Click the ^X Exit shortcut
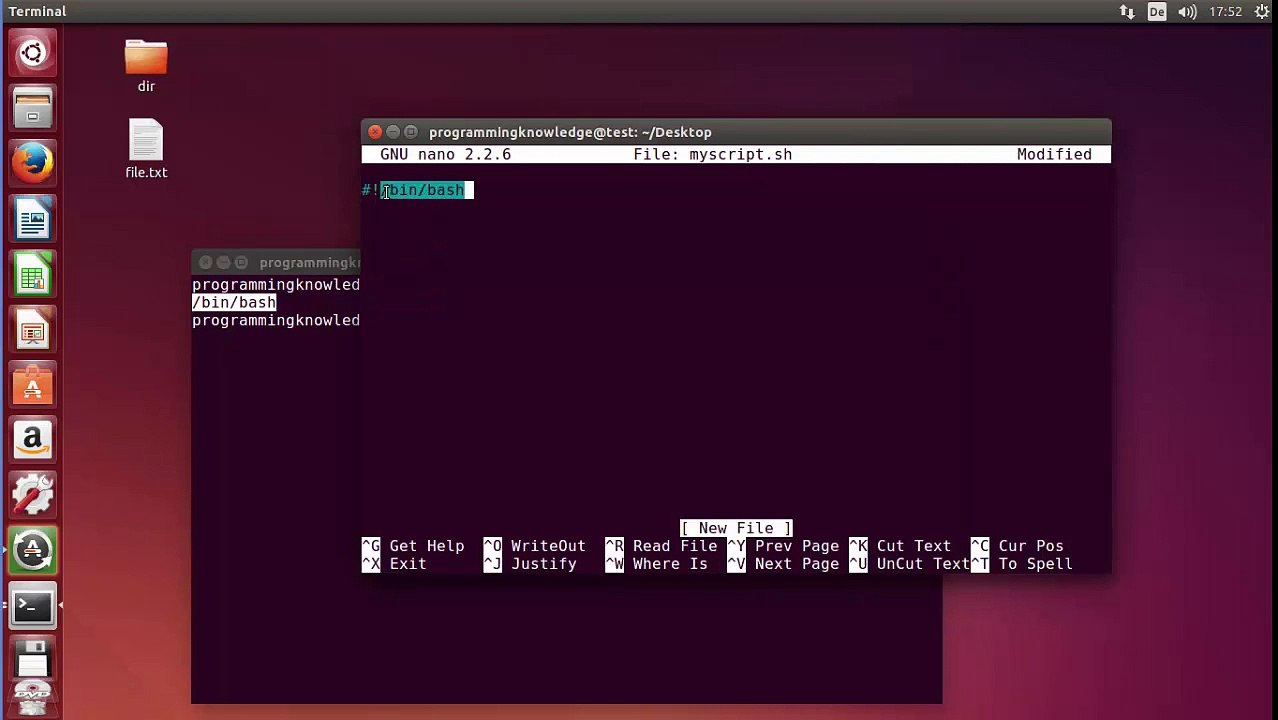 (394, 564)
